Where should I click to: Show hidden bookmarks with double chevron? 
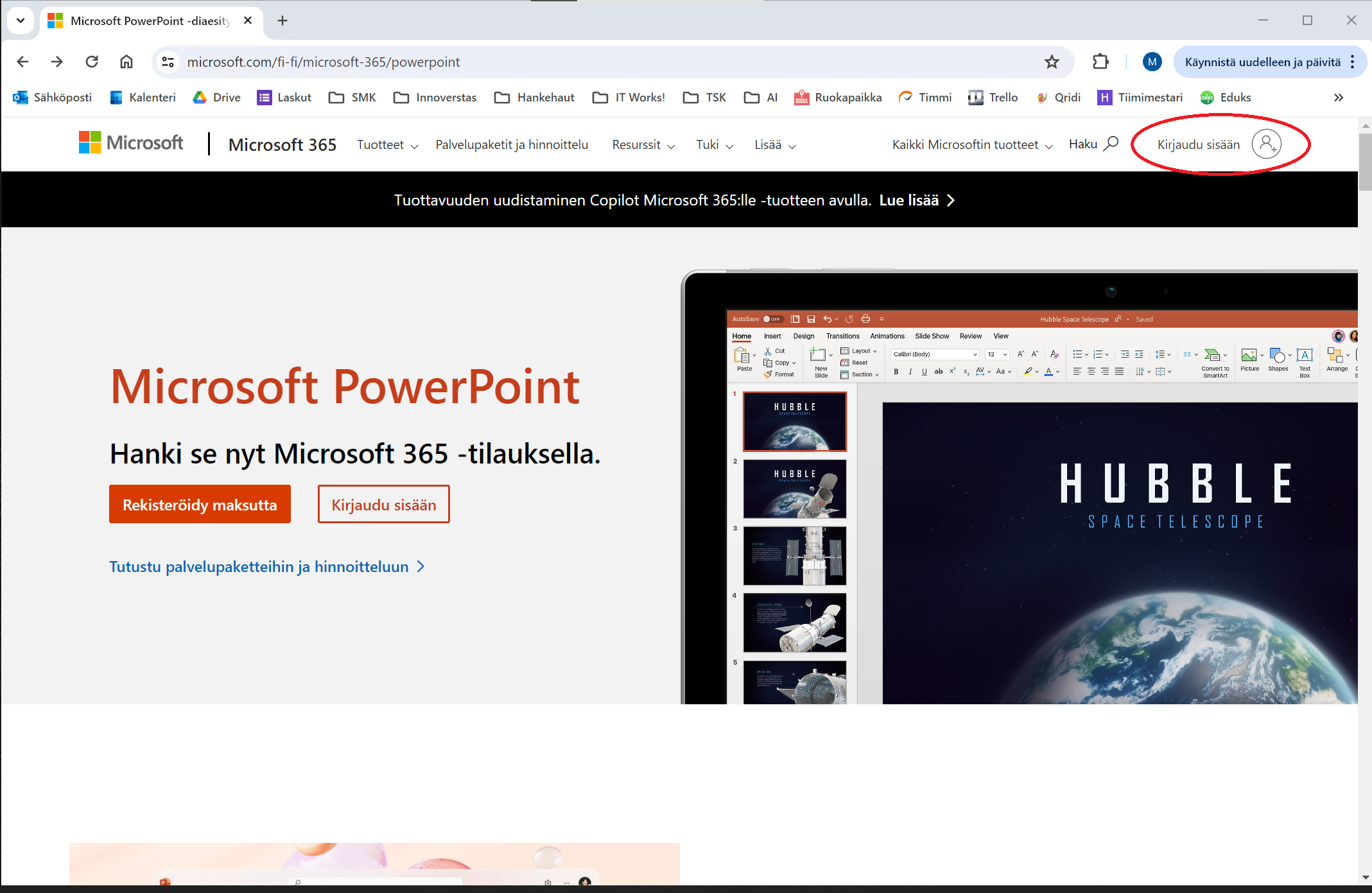coord(1339,98)
